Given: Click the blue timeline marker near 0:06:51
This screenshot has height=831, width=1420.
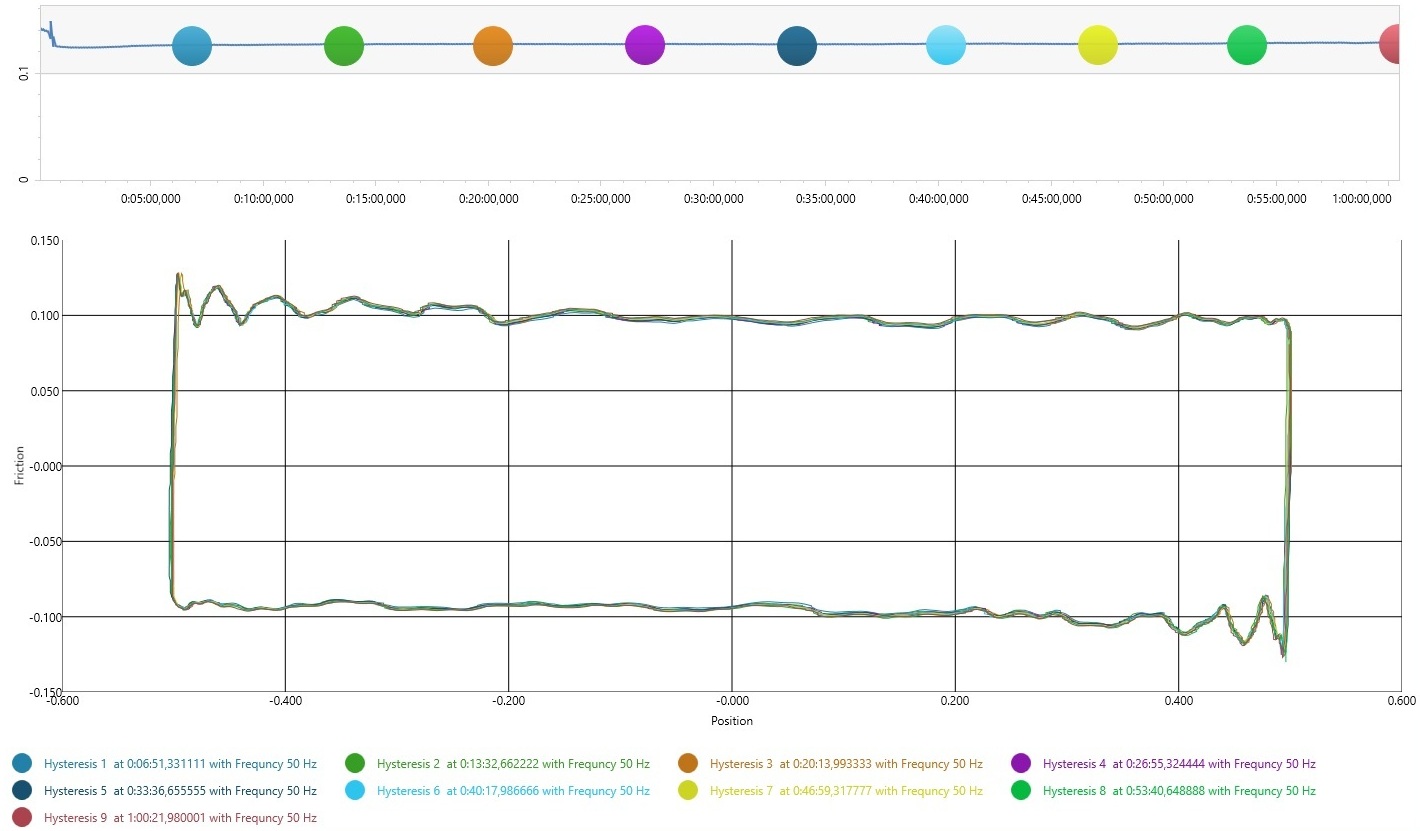Looking at the screenshot, I should pyautogui.click(x=192, y=46).
